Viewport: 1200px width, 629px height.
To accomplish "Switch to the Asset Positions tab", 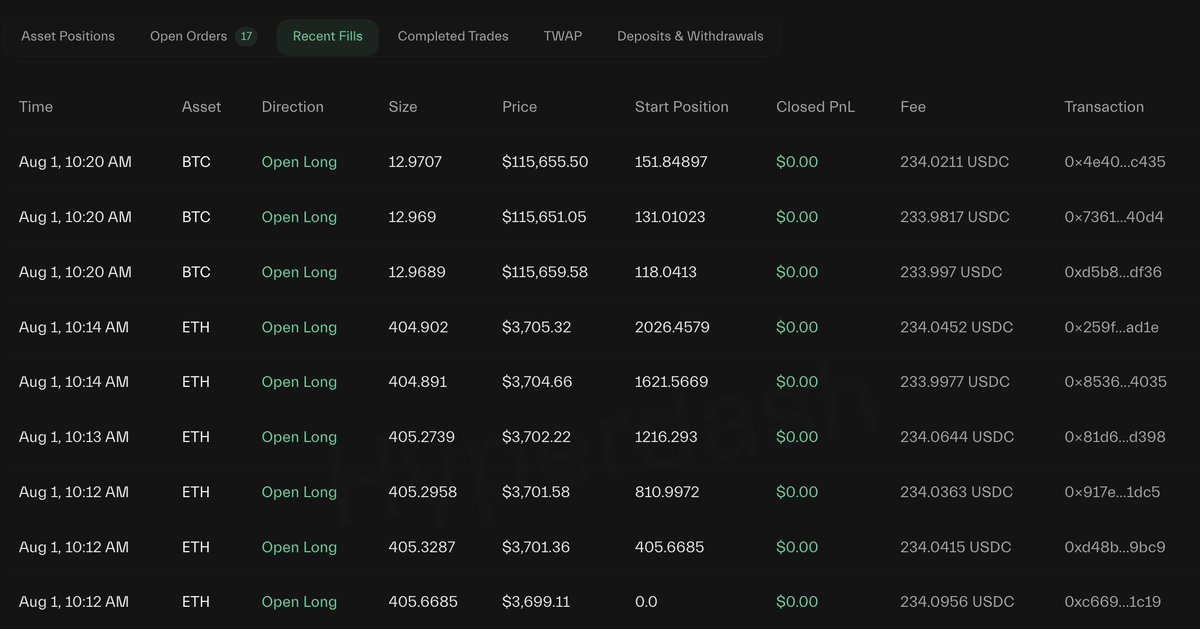I will [68, 36].
